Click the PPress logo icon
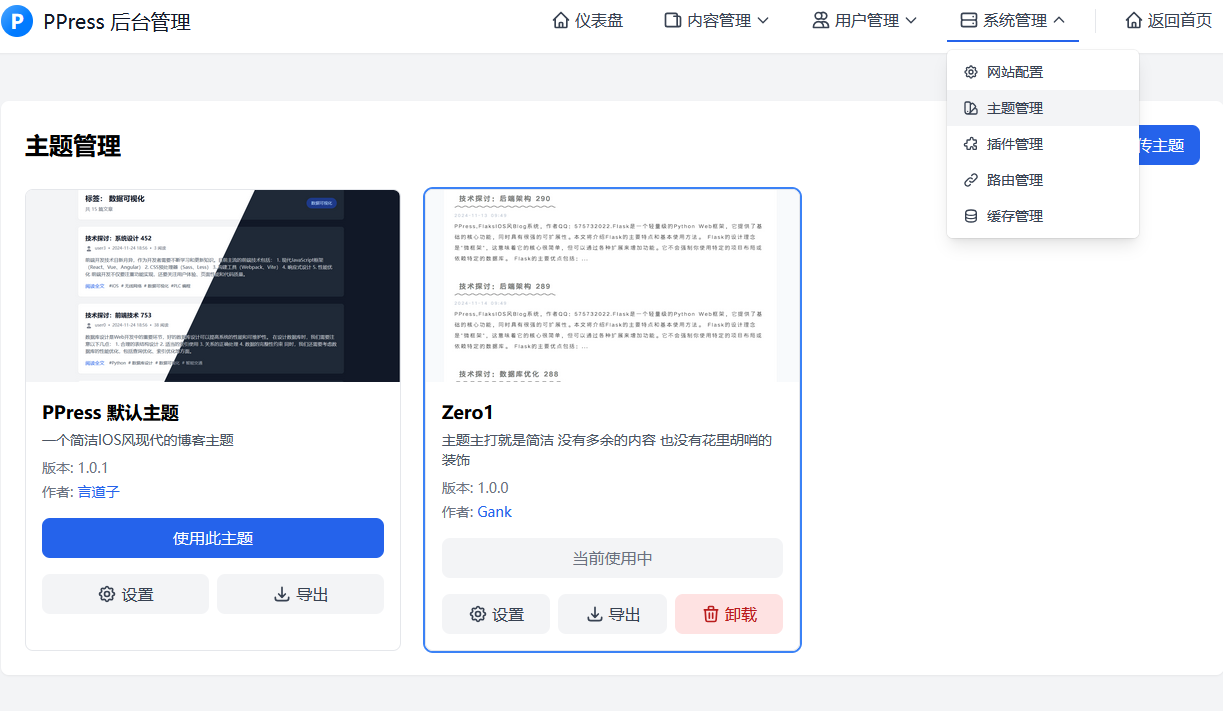The height and width of the screenshot is (711, 1223). (17, 21)
